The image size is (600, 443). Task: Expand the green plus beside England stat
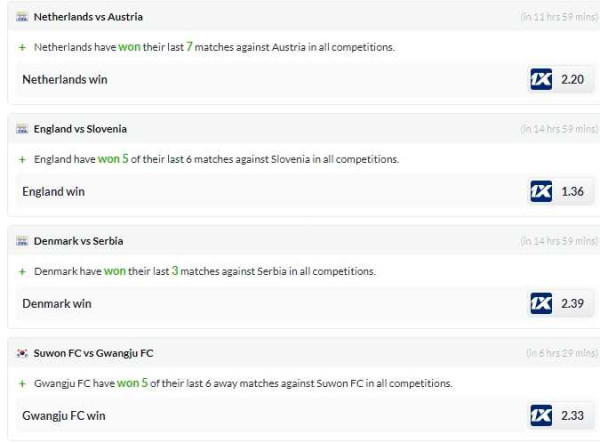click(22, 159)
